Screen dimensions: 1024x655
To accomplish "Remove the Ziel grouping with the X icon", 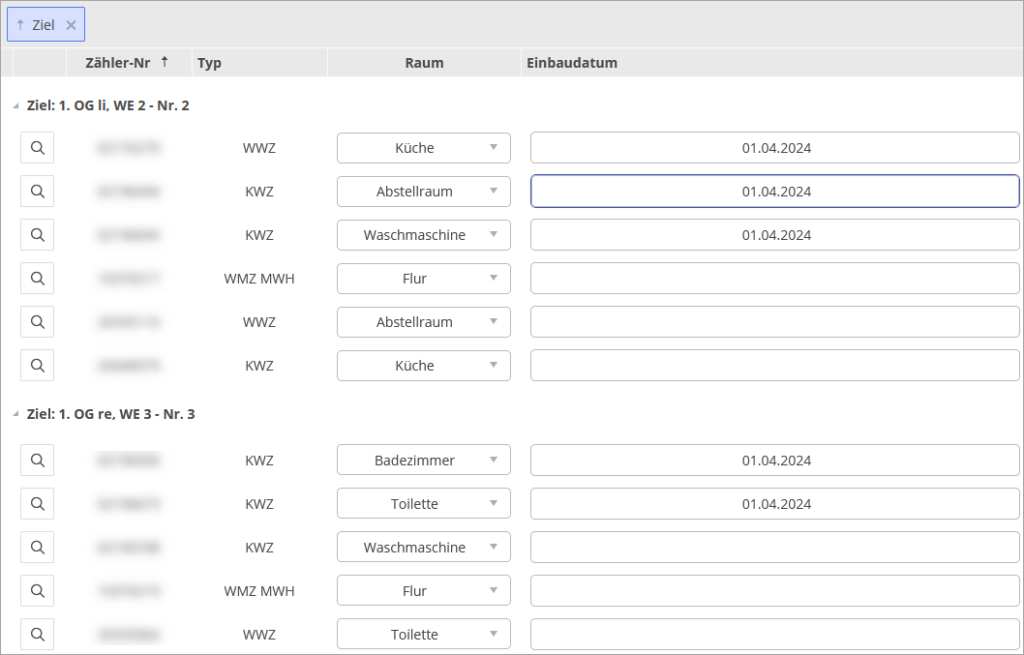I will click(x=71, y=25).
